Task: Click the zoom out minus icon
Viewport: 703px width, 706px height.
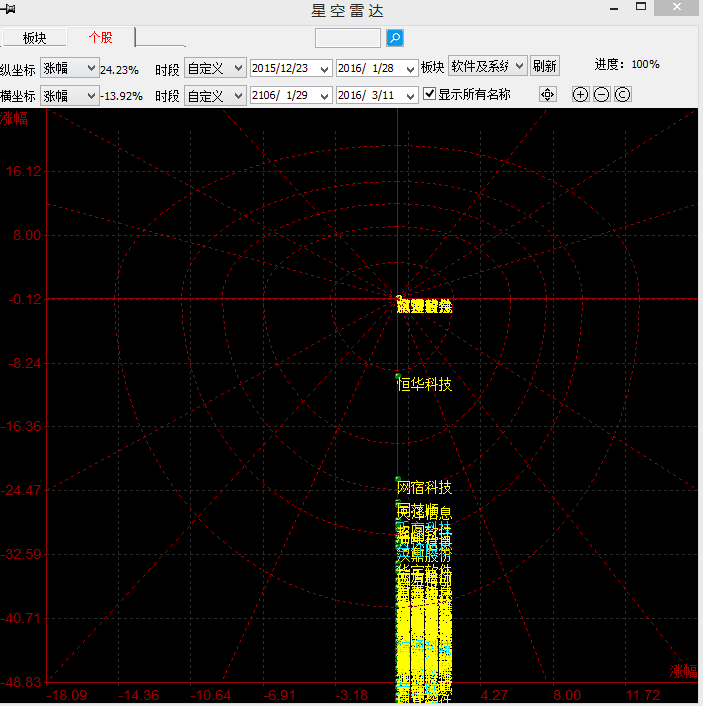Action: click(x=601, y=94)
